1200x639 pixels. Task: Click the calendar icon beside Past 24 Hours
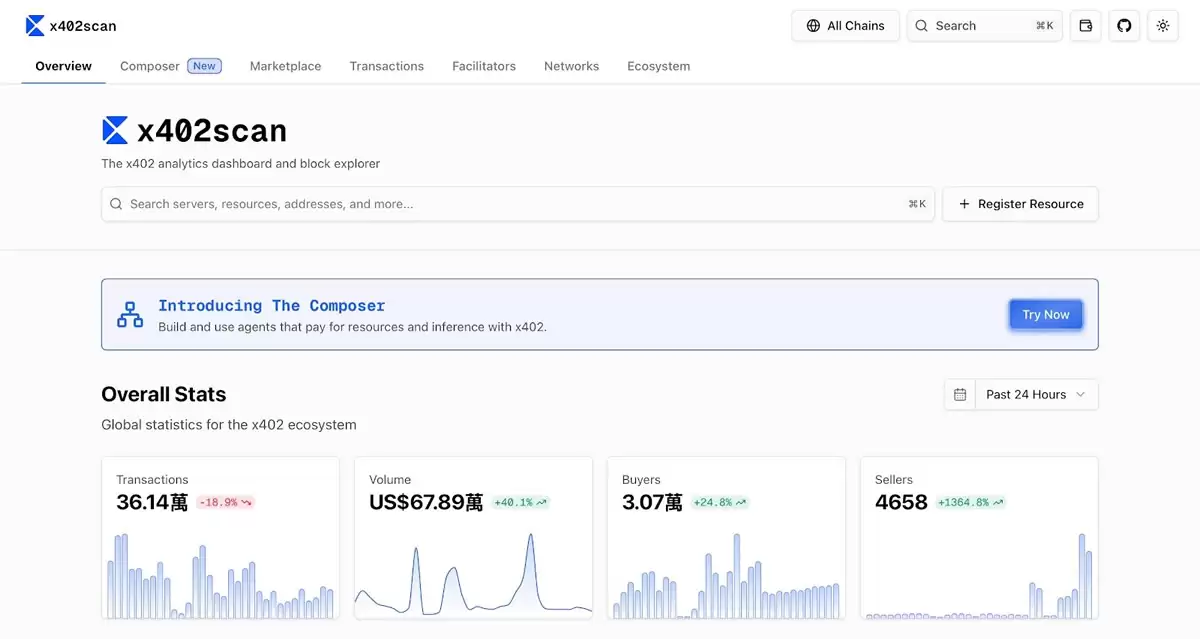(x=960, y=395)
